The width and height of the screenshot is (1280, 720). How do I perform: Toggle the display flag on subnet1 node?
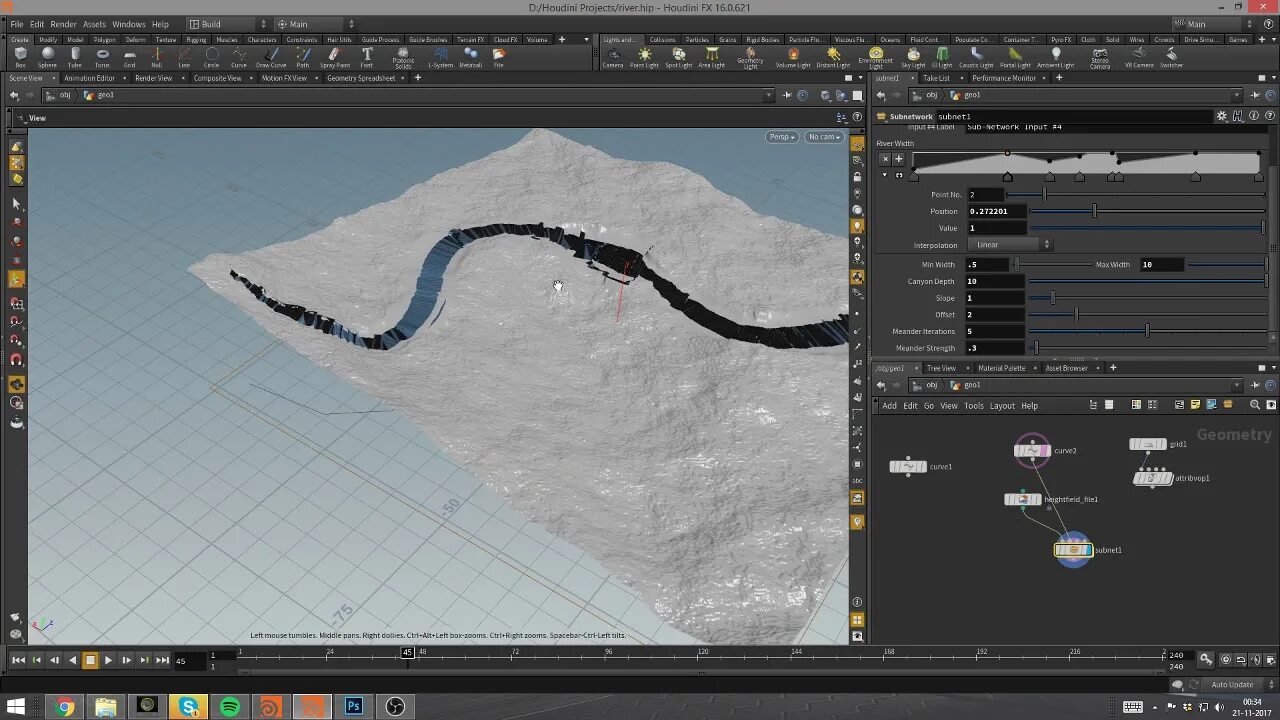click(1088, 550)
